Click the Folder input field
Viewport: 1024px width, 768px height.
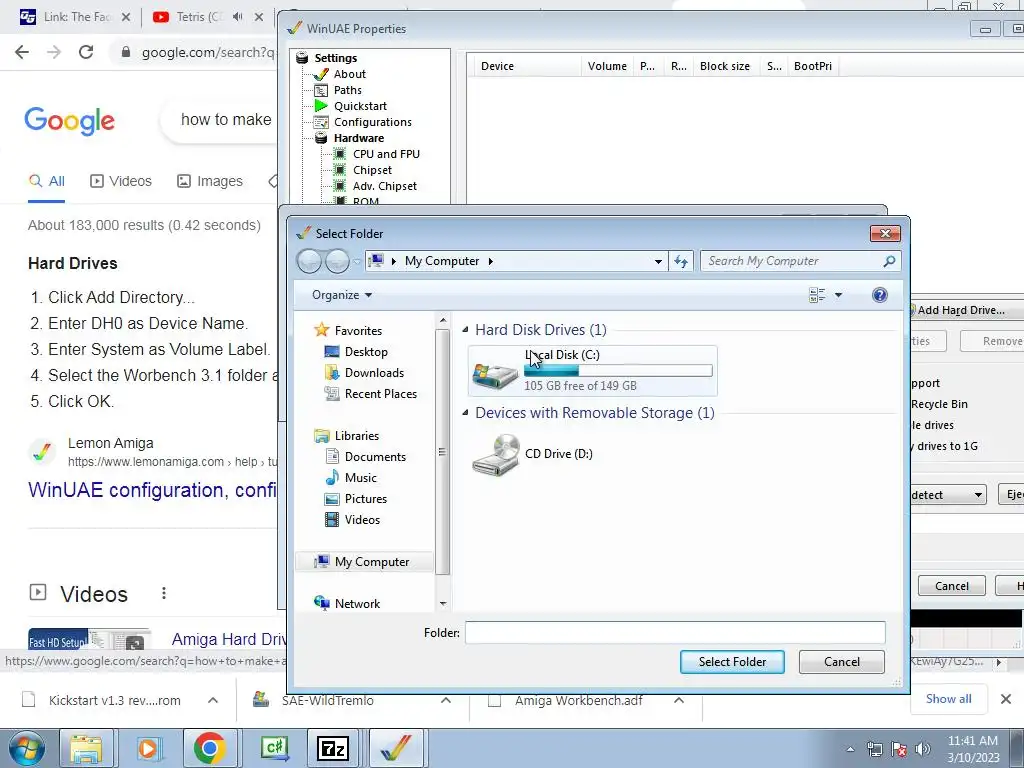[x=675, y=633]
